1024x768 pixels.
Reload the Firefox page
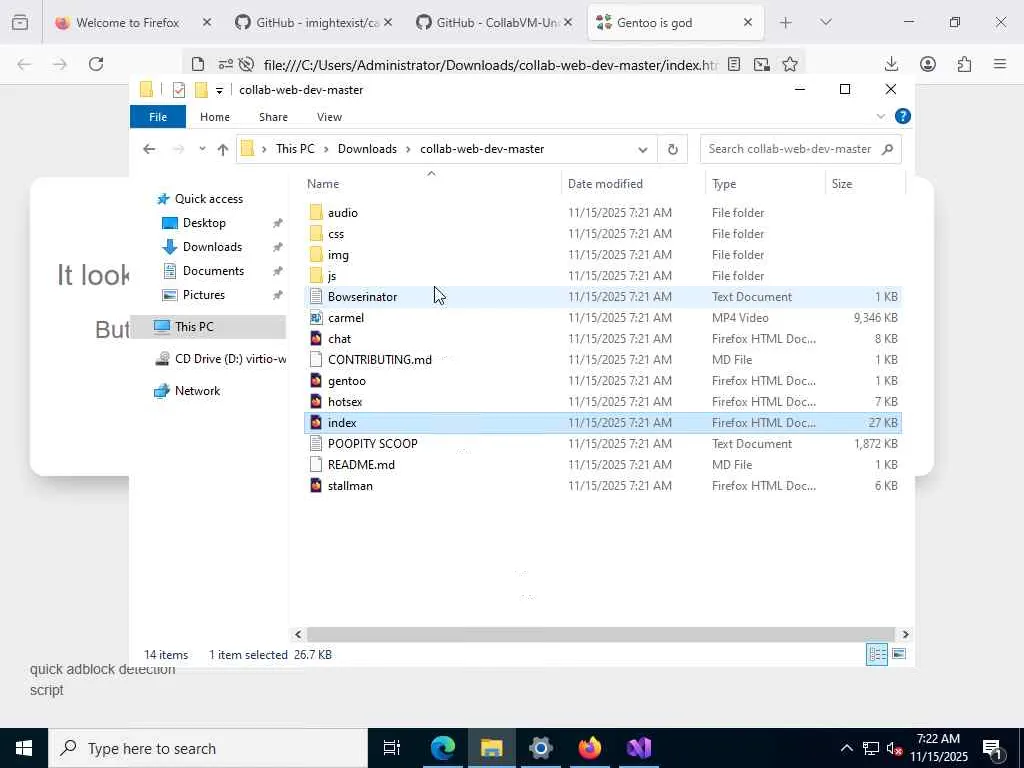tap(96, 64)
